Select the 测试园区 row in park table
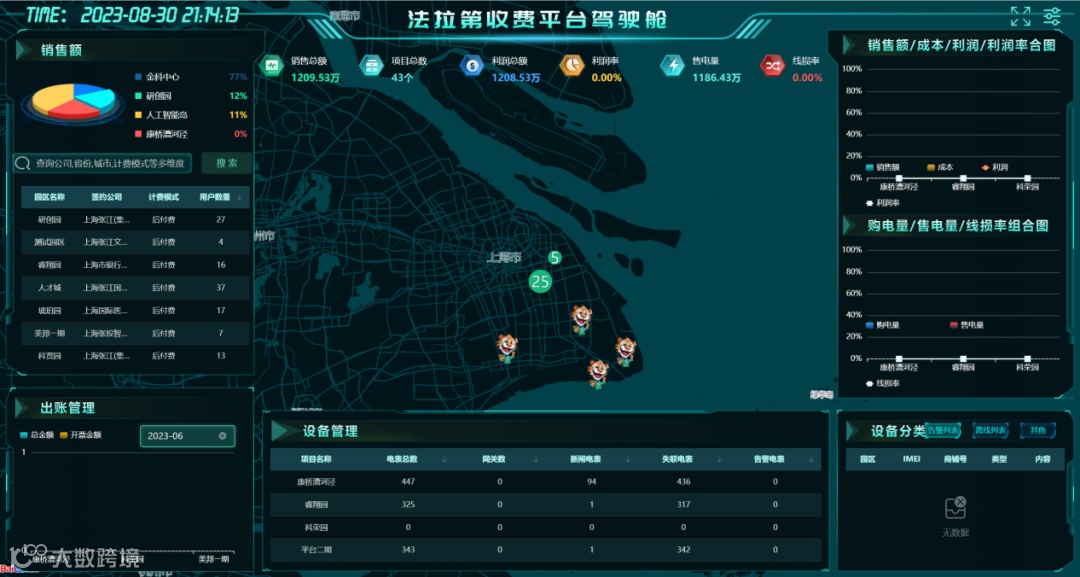The height and width of the screenshot is (577, 1080). pyautogui.click(x=135, y=242)
